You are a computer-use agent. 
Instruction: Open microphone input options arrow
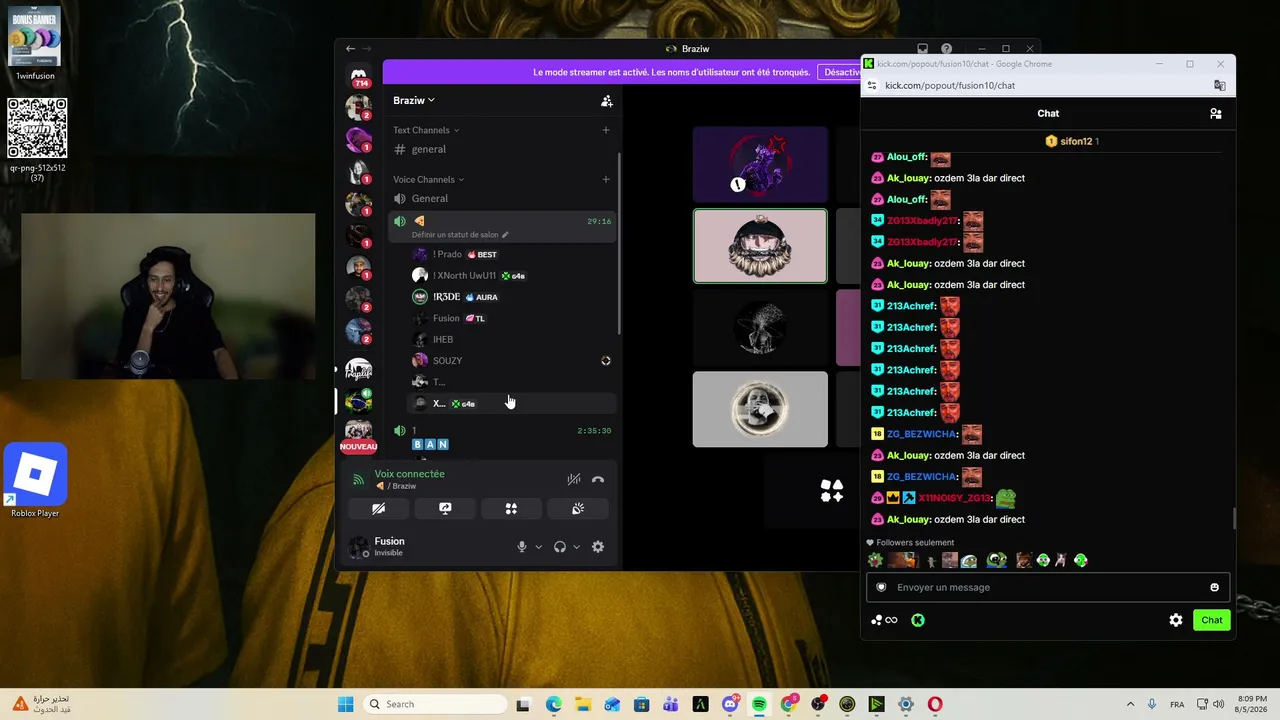pyautogui.click(x=538, y=547)
